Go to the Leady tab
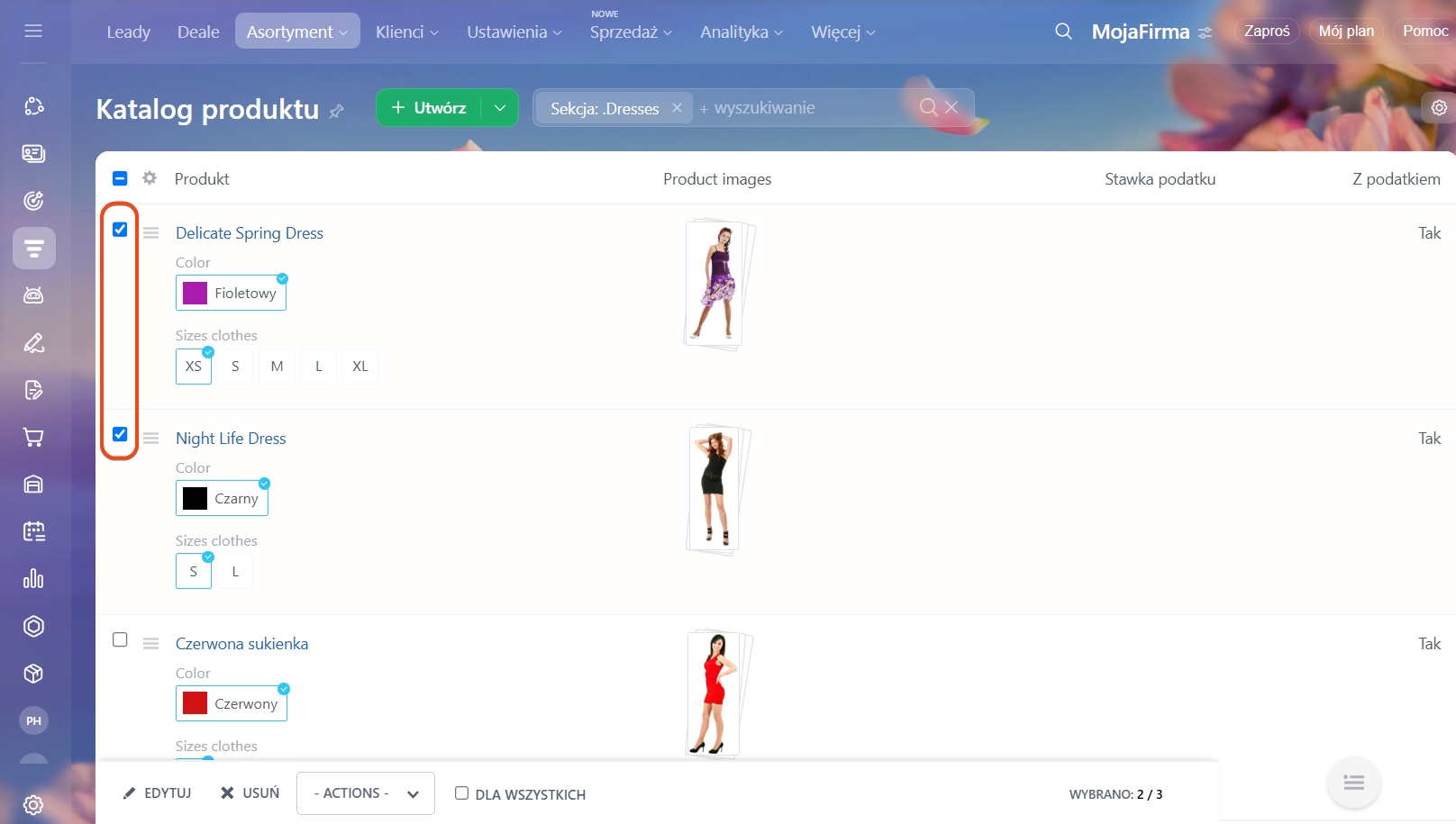The image size is (1456, 824). pyautogui.click(x=129, y=32)
